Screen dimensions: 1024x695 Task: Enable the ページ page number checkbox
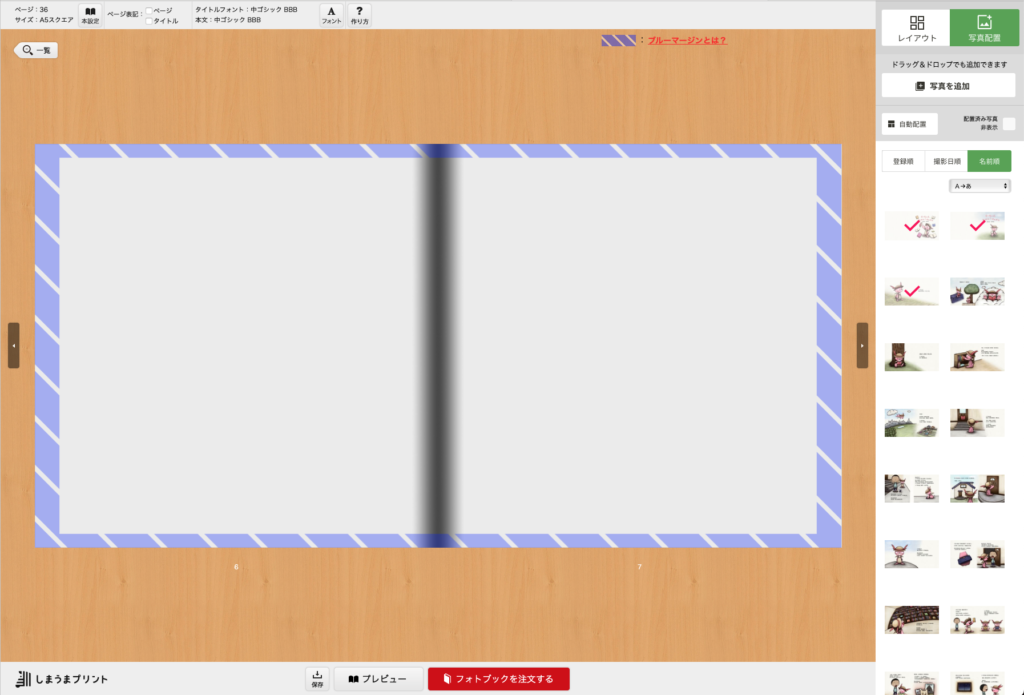[149, 10]
